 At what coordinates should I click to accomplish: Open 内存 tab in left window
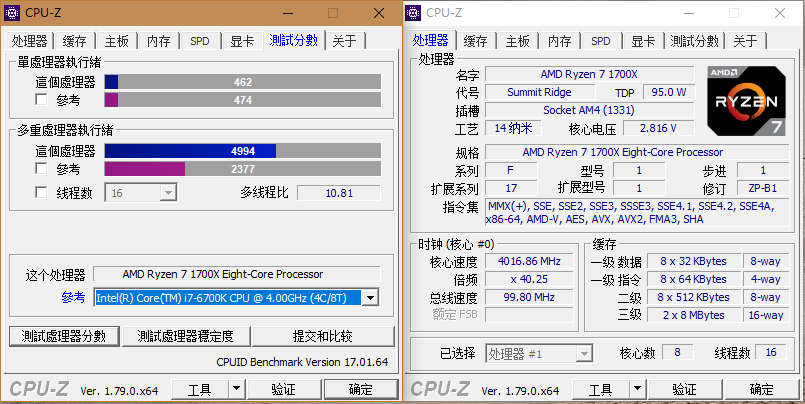(x=159, y=41)
